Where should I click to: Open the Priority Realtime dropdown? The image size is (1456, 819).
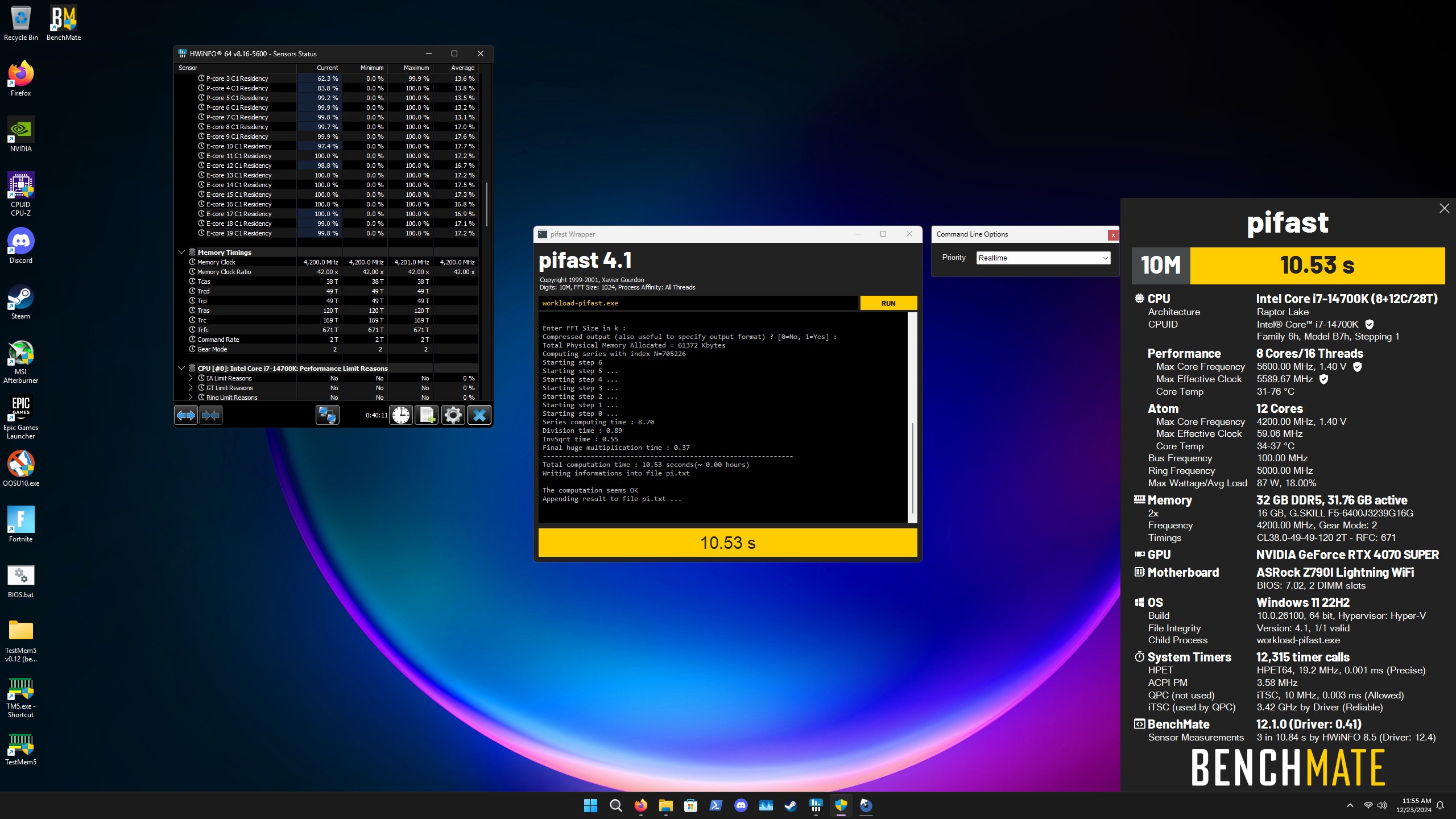click(1043, 258)
